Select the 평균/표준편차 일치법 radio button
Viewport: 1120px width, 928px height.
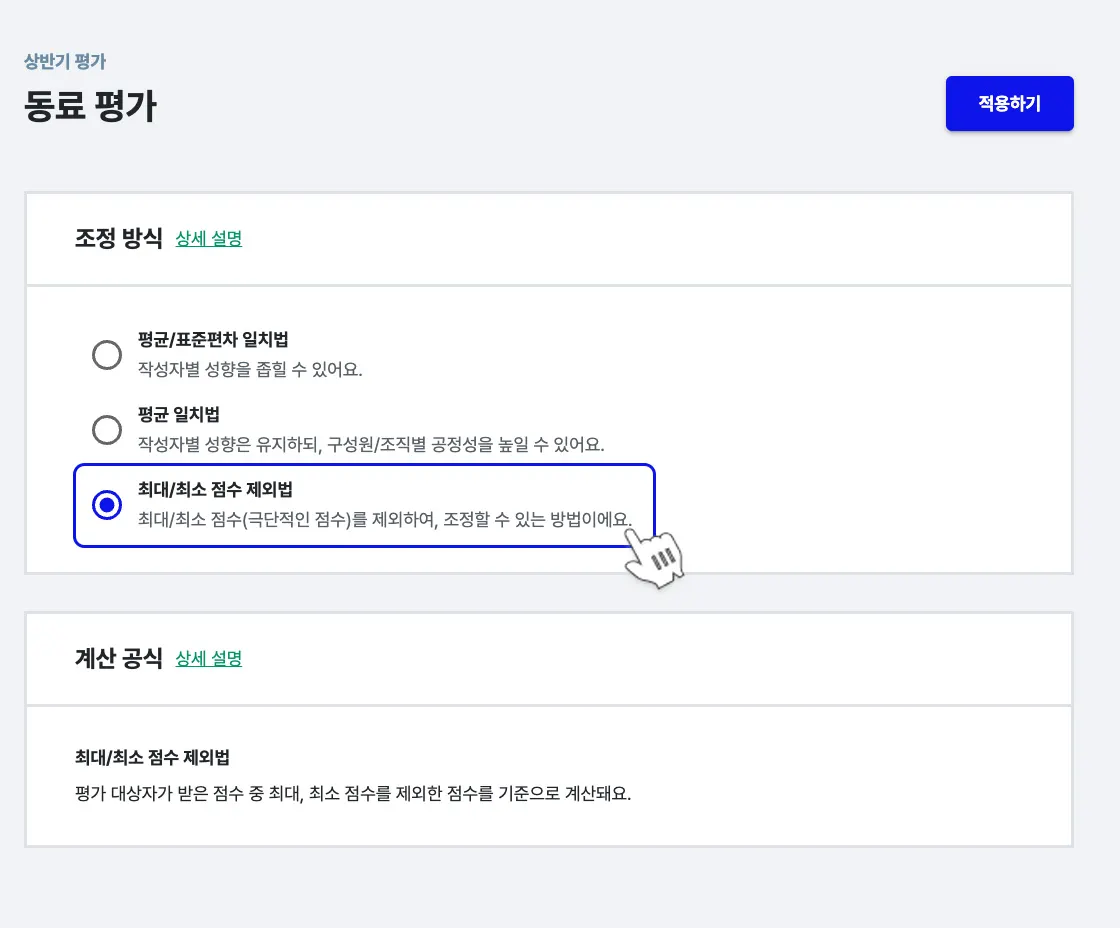pos(107,355)
